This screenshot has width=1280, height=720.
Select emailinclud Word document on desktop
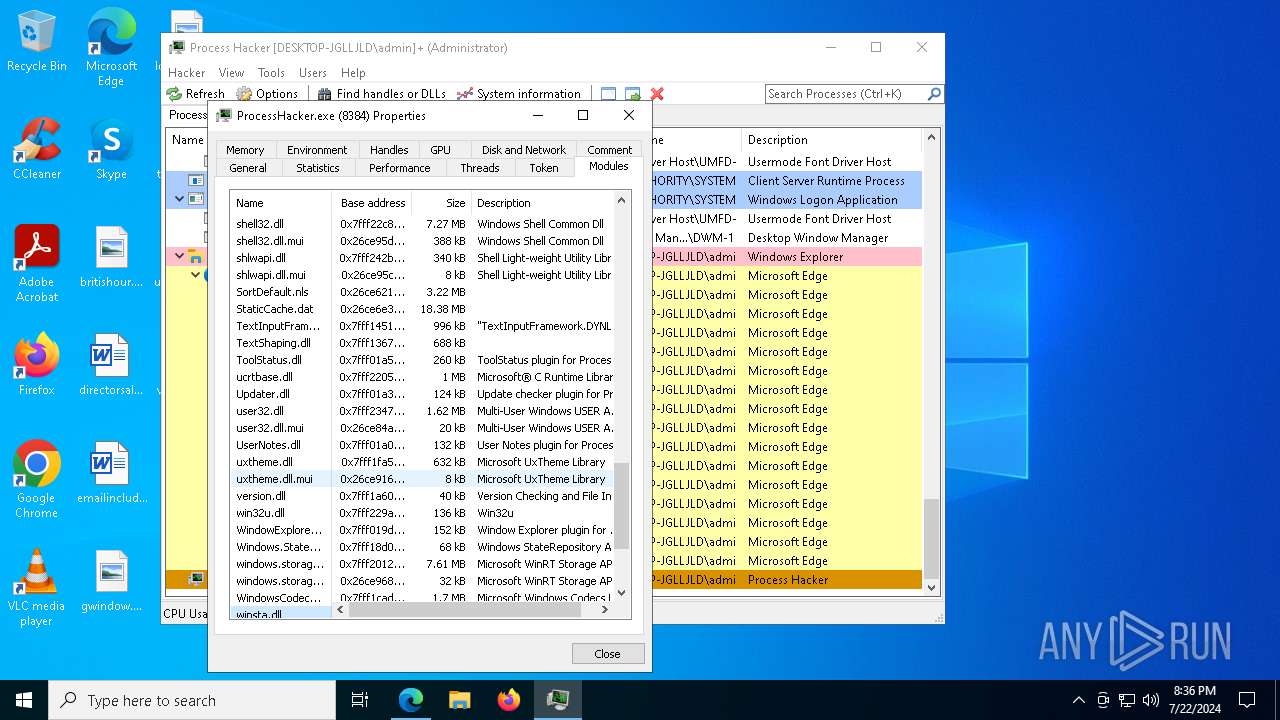click(111, 473)
